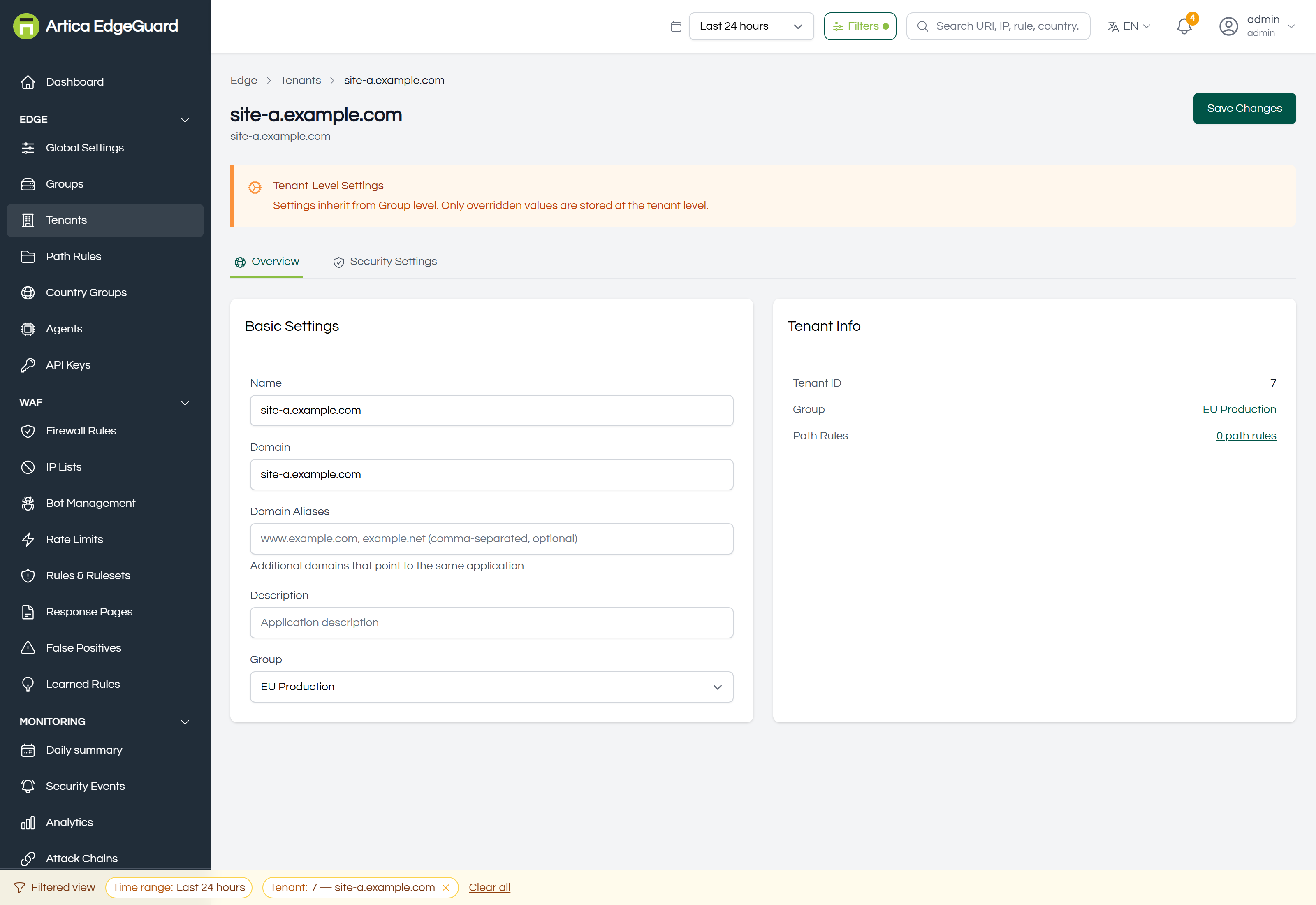Click the Artica EdgeGuard logo

[95, 26]
